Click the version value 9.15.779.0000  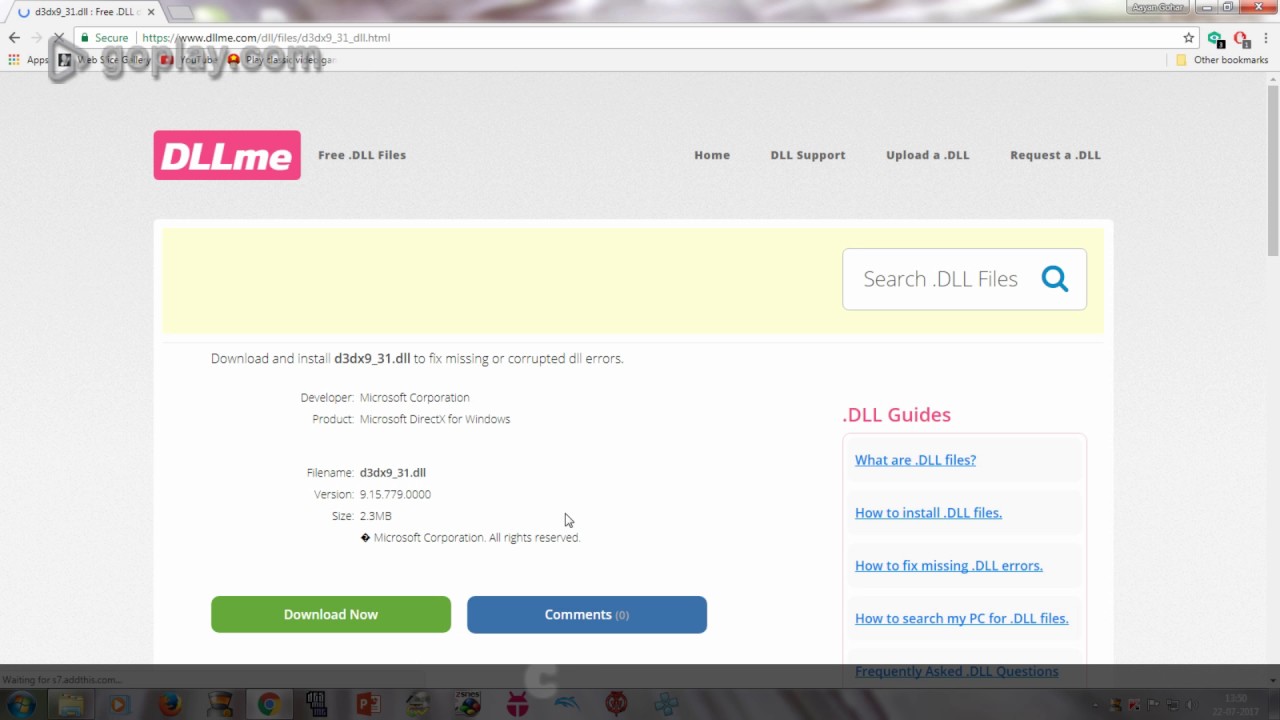395,495
